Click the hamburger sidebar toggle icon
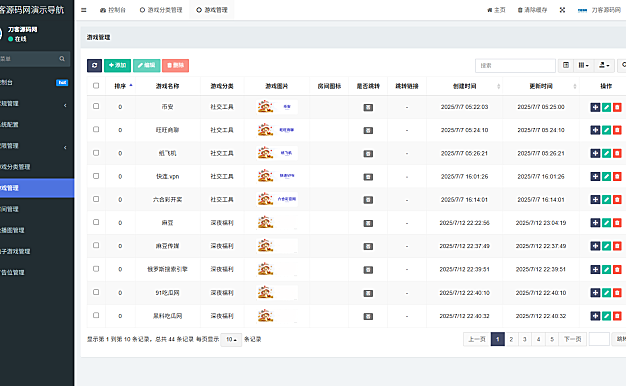The width and height of the screenshot is (626, 386). click(83, 10)
